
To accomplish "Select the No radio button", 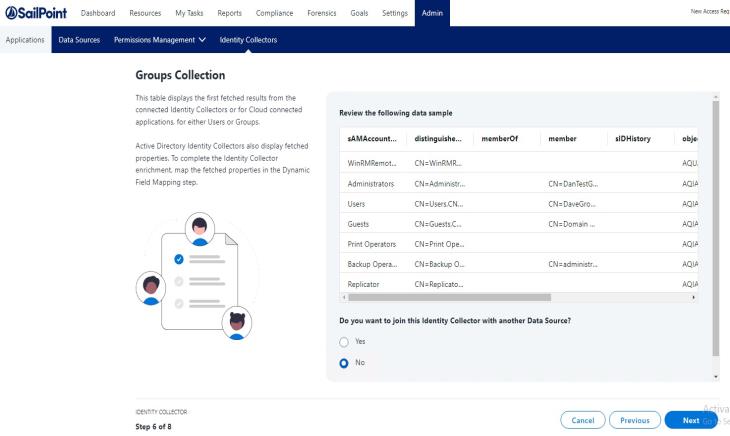I will point(344,363).
